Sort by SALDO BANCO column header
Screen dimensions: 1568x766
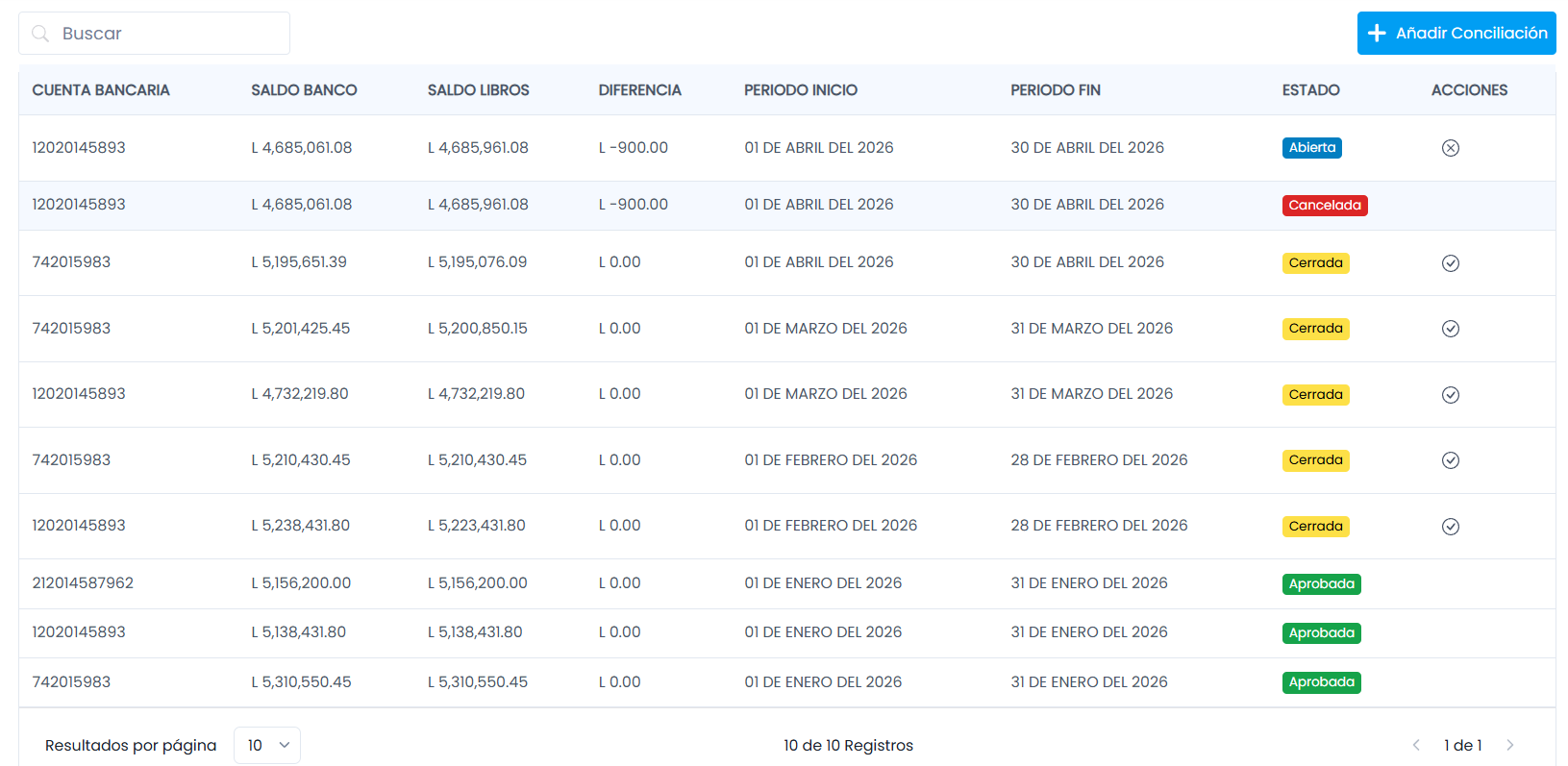coord(304,90)
